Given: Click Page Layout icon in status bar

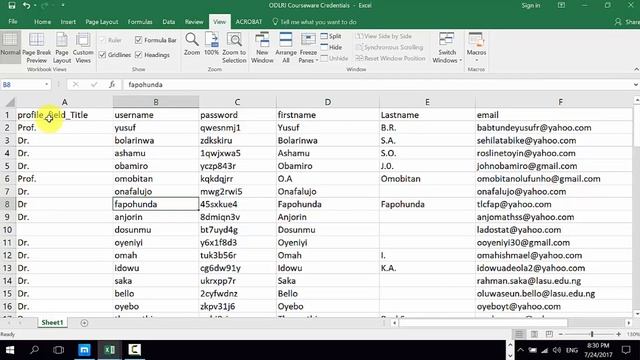Looking at the screenshot, I should (x=534, y=334).
